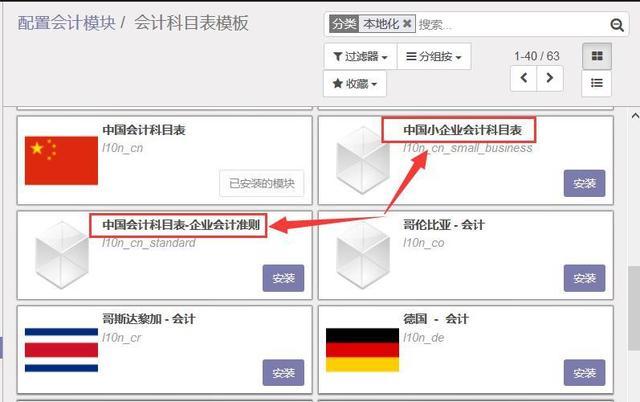Click the vertical scrollbar thumb

634,308
